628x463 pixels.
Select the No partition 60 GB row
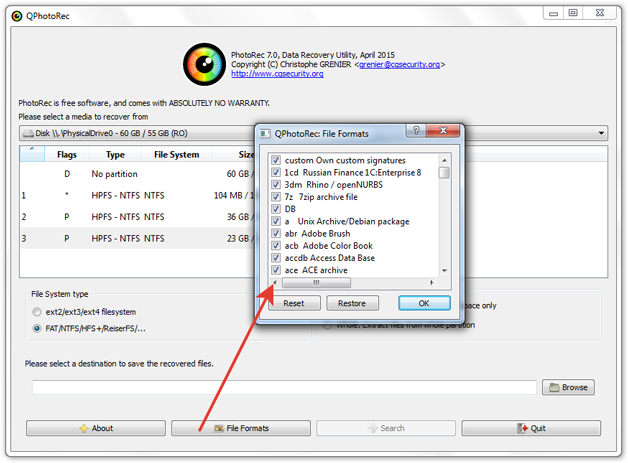[138, 174]
